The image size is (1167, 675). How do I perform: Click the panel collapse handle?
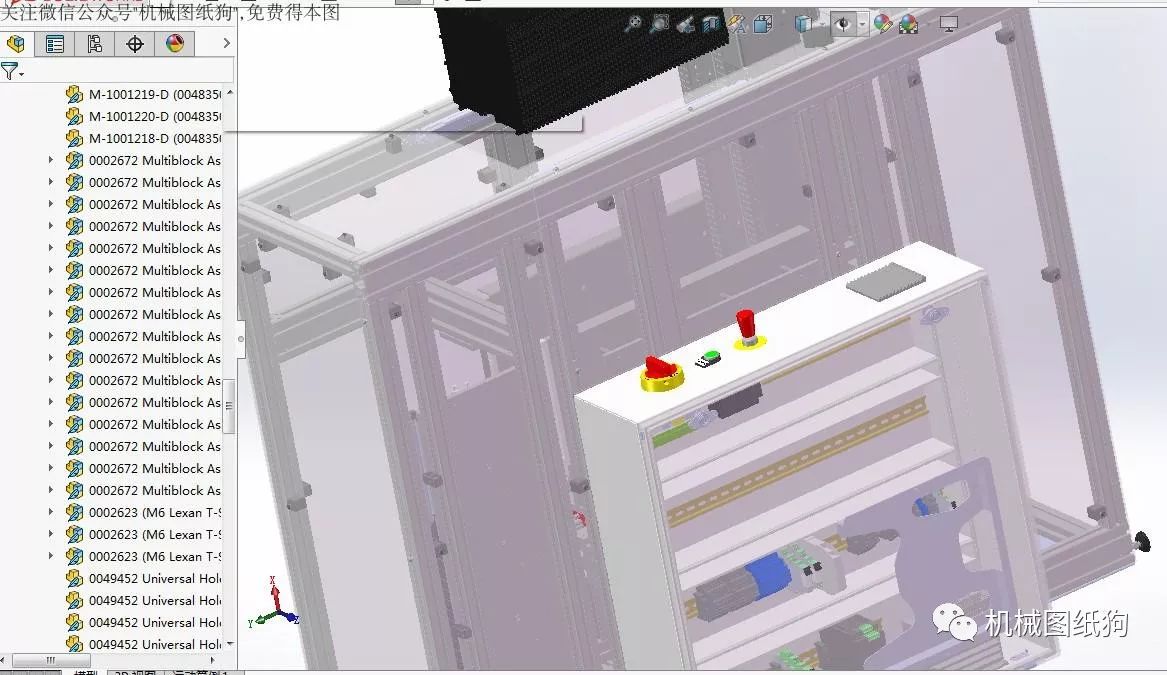click(x=240, y=339)
